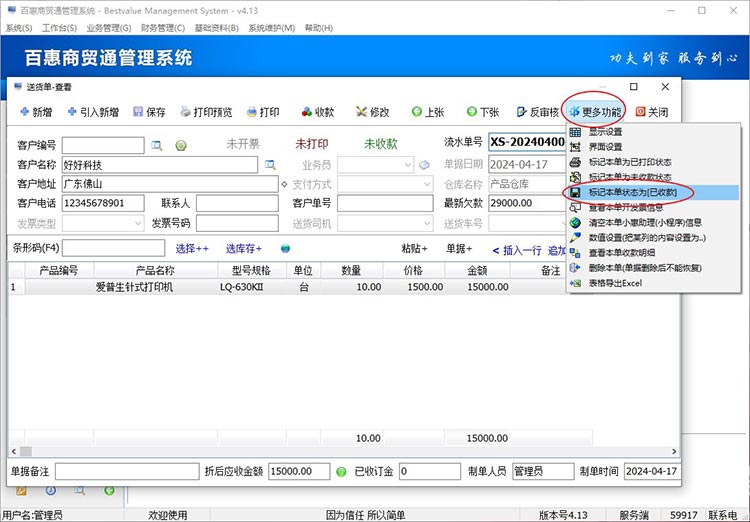Select 标记本单为未收款状态 menu entry

click(653, 177)
